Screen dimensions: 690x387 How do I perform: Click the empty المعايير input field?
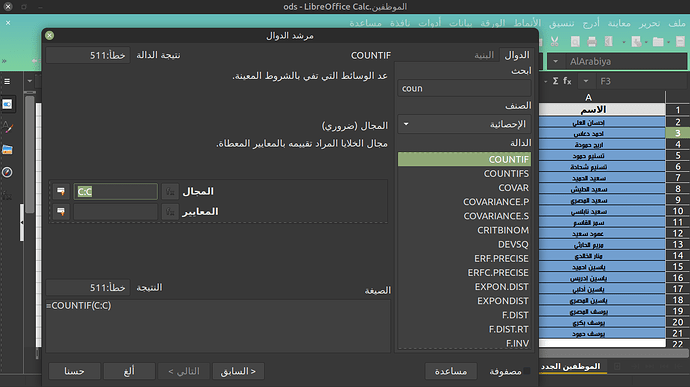115,212
